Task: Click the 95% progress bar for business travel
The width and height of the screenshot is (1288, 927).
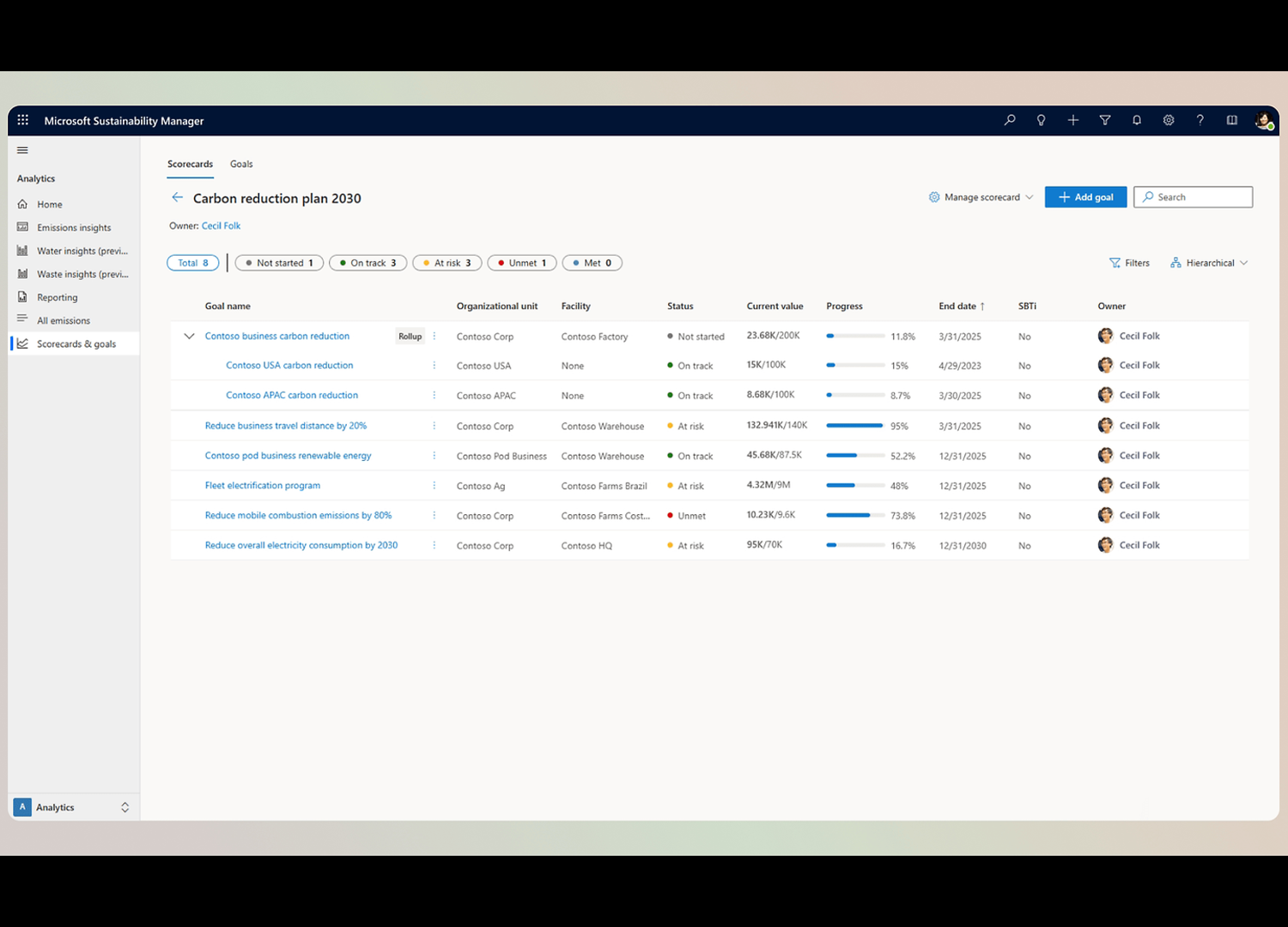Action: pyautogui.click(x=855, y=426)
